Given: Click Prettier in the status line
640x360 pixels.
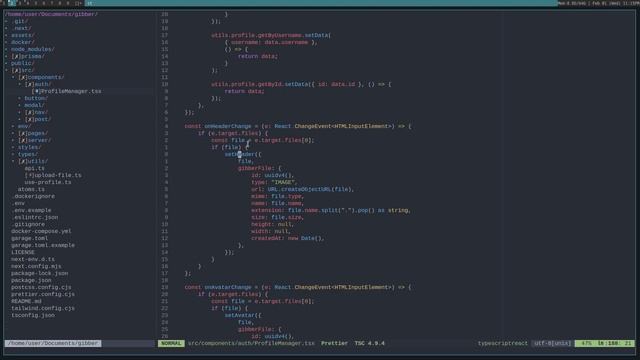Looking at the screenshot, I should [334, 343].
